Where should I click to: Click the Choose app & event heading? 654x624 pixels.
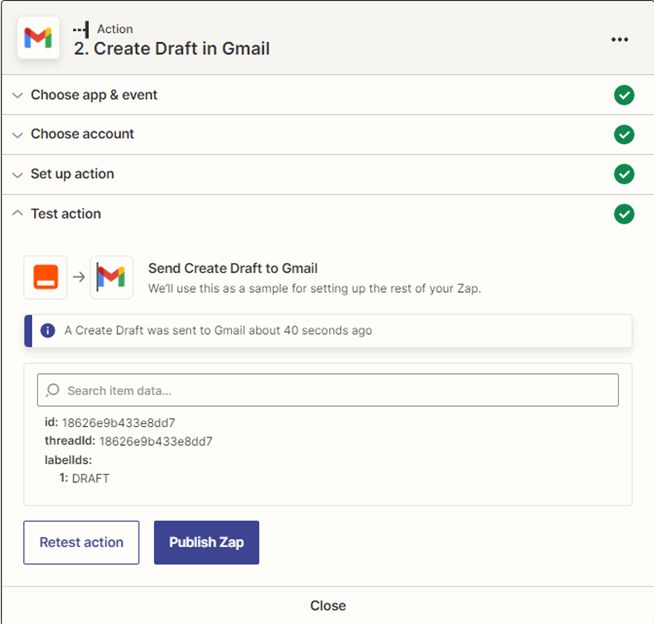(x=94, y=95)
